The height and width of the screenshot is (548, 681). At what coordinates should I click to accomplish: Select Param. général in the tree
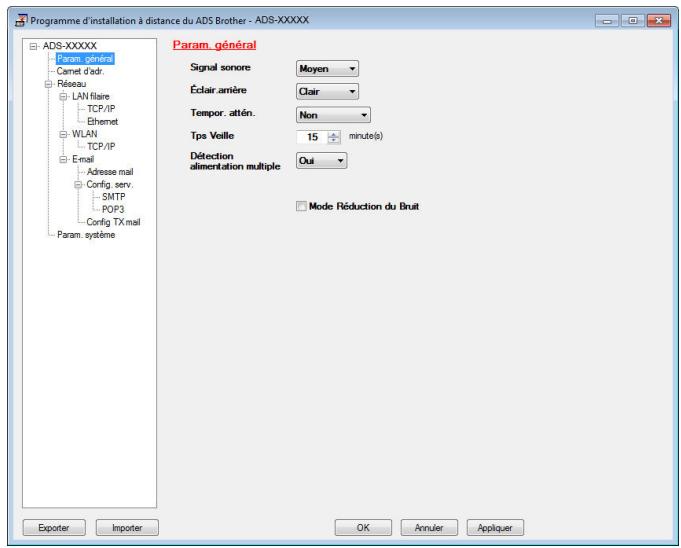point(85,59)
